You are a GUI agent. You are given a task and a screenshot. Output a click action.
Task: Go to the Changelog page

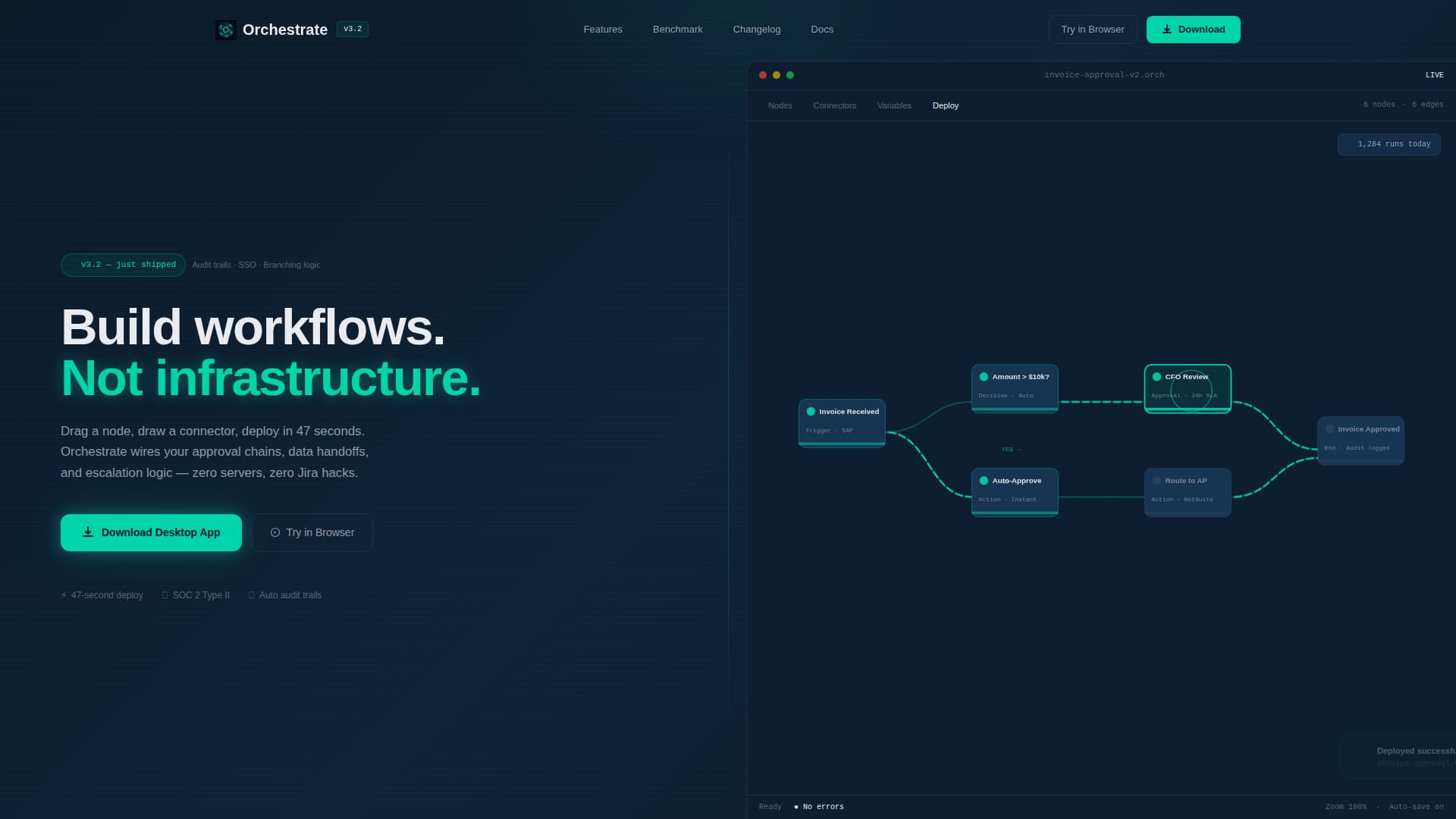pyautogui.click(x=756, y=30)
